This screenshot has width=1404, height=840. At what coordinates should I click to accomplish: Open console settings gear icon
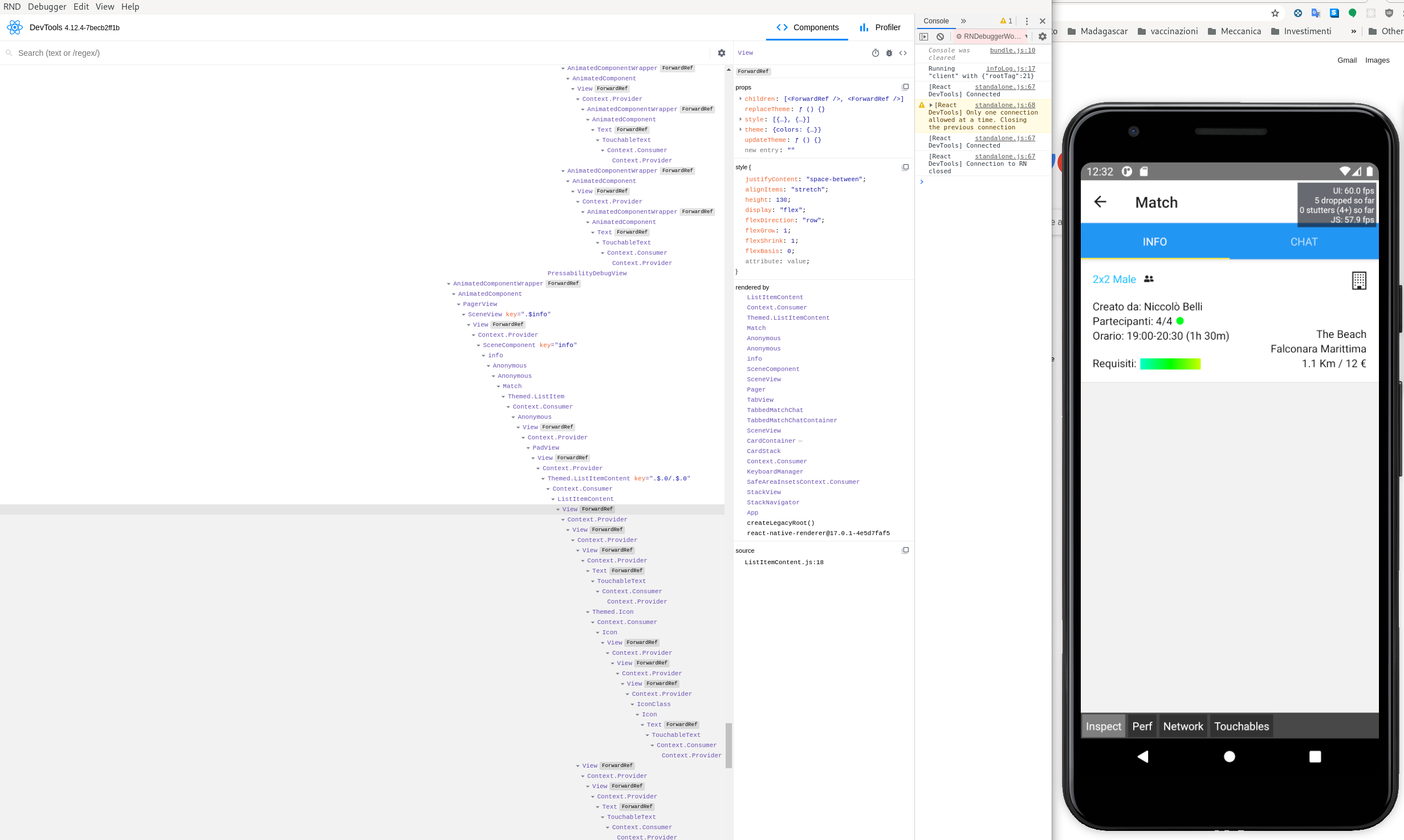(1043, 36)
